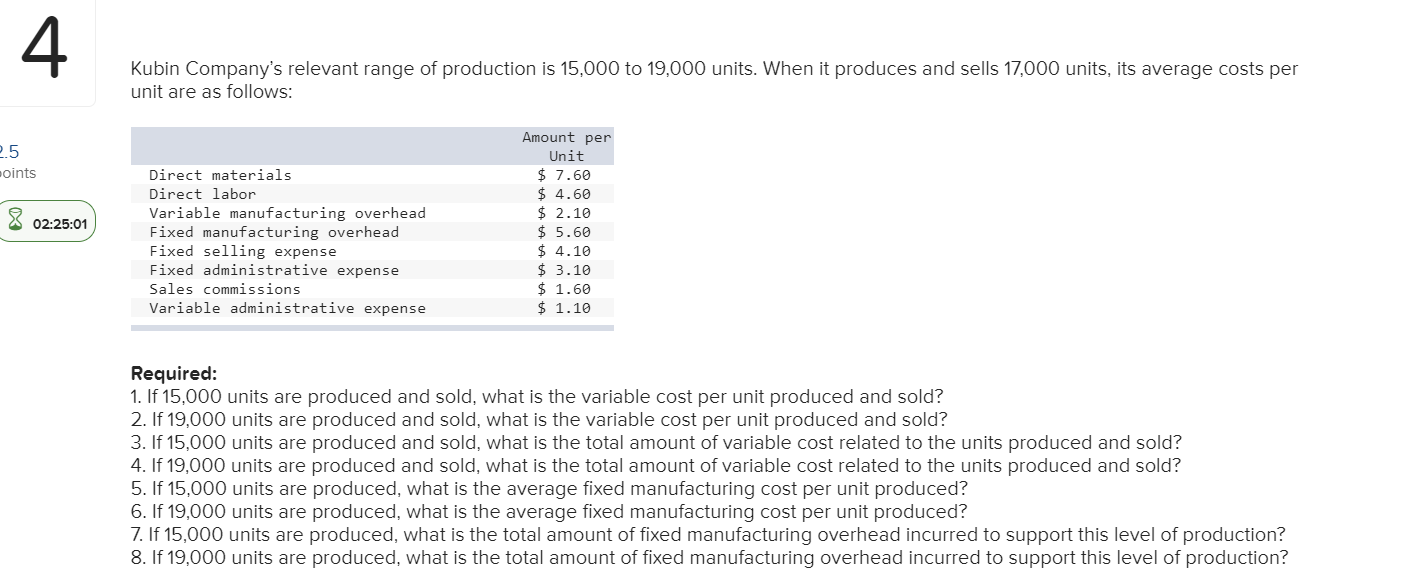Select the Fixed manufacturing overhead row label
The height and width of the screenshot is (586, 1408).
pyautogui.click(x=273, y=232)
